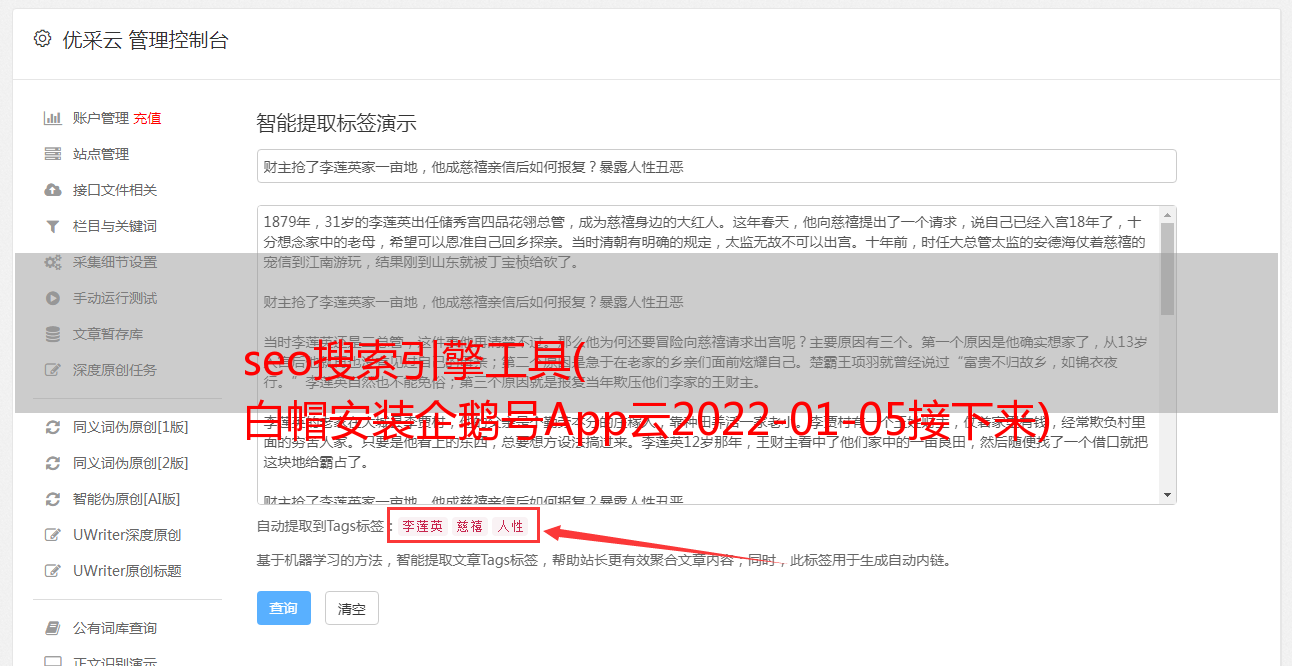The height and width of the screenshot is (666, 1292).
Task: Click the refresh icon for 同义词伪原创[1版]
Action: (53, 427)
